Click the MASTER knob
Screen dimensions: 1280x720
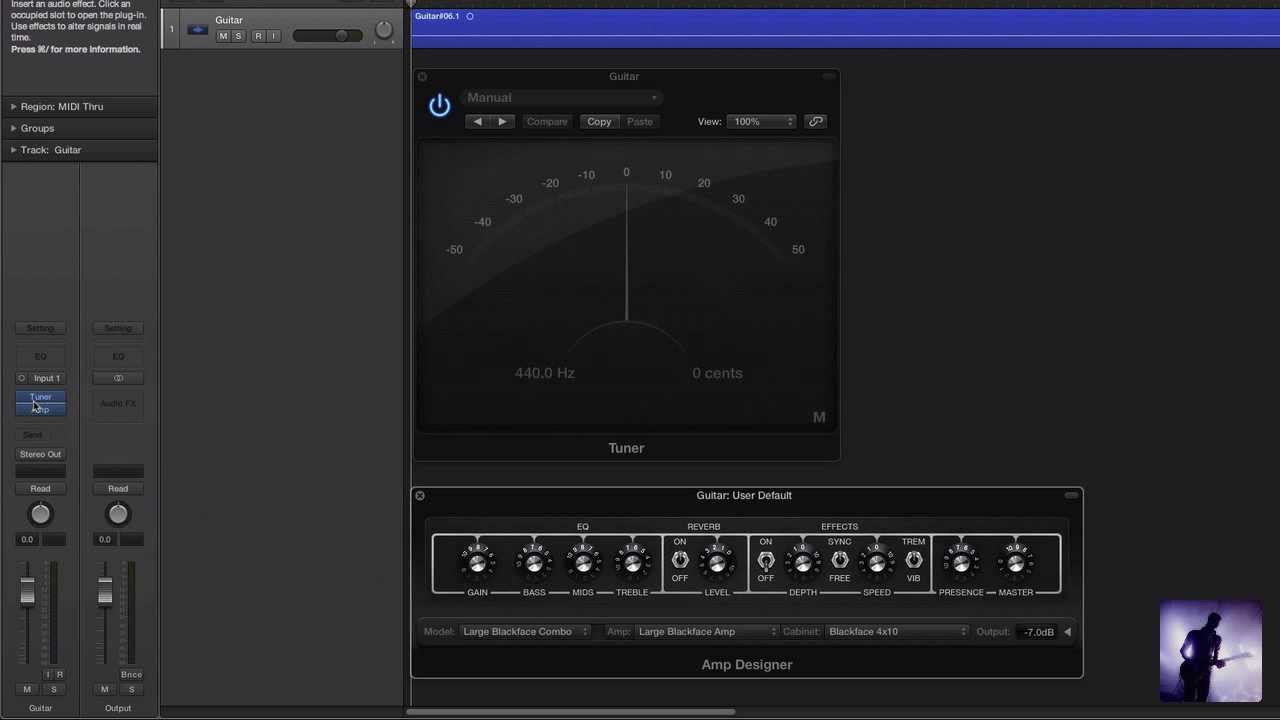tap(1015, 563)
